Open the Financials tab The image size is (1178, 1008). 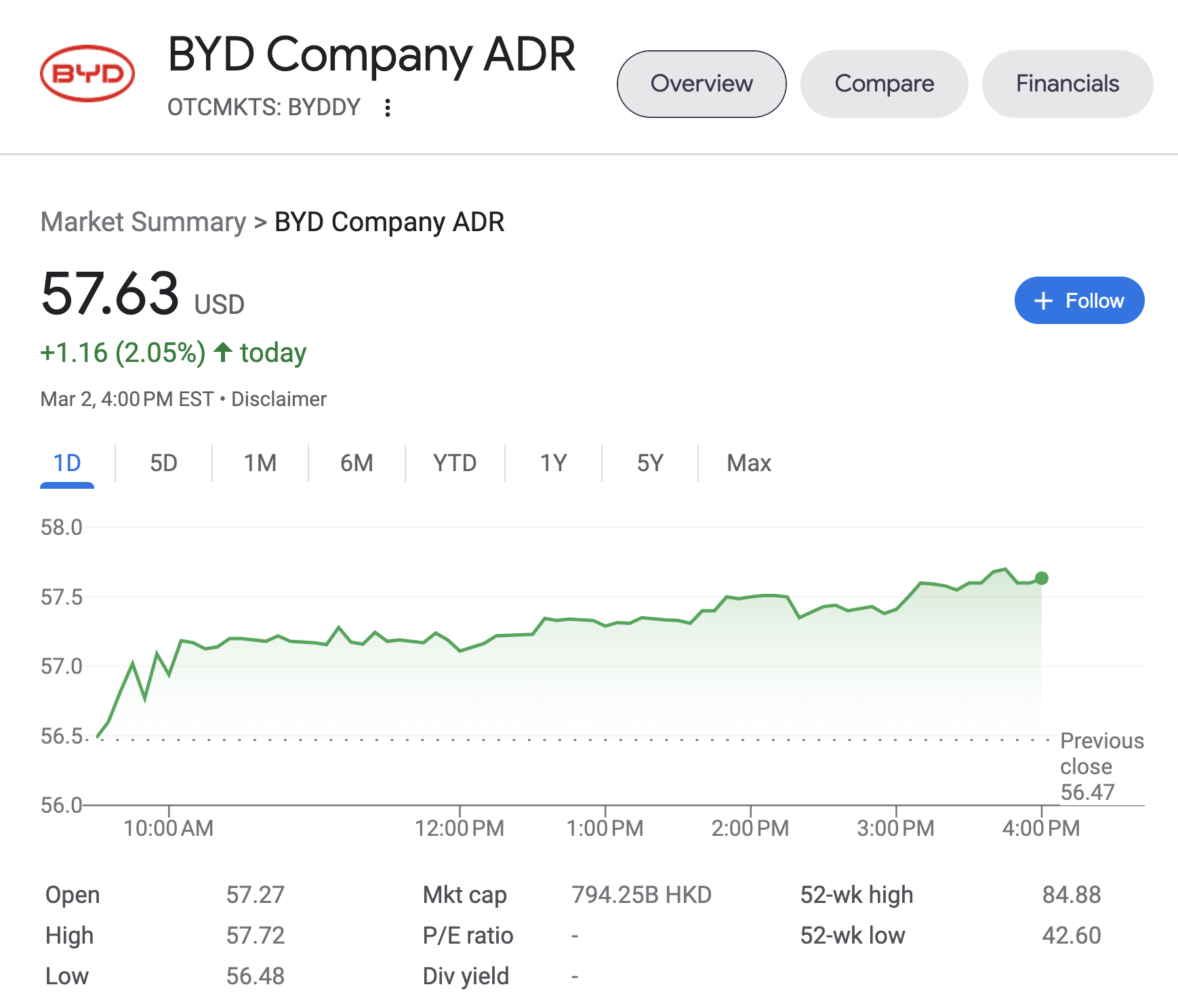coord(1068,84)
